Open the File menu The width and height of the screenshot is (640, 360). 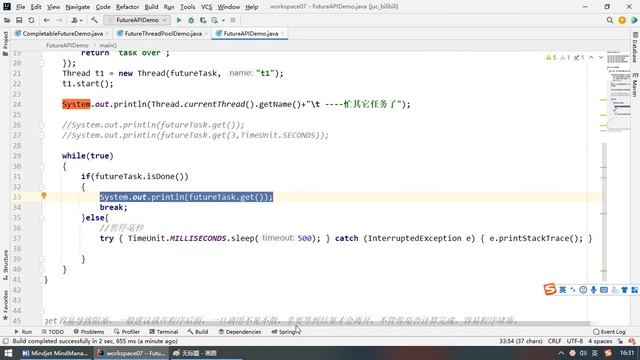pos(20,7)
